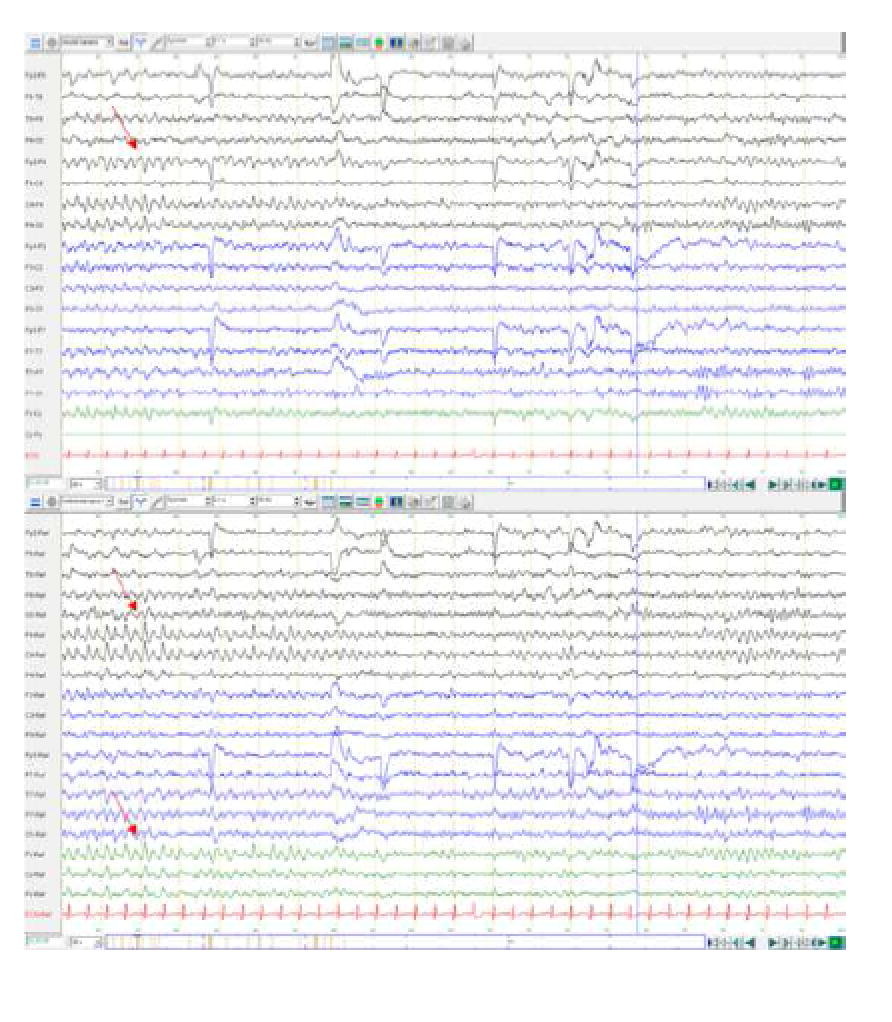Screen dimensions: 892x1022
Task: Click the overview timeline bar under lower EEG panel
Action: click(405, 941)
